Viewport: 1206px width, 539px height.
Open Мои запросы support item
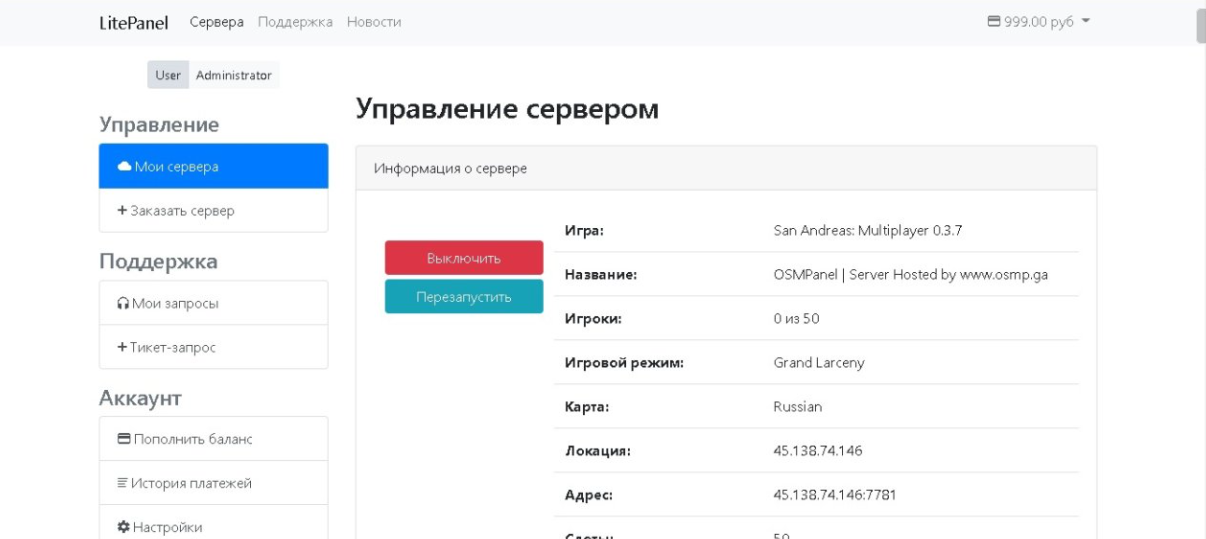pos(213,302)
